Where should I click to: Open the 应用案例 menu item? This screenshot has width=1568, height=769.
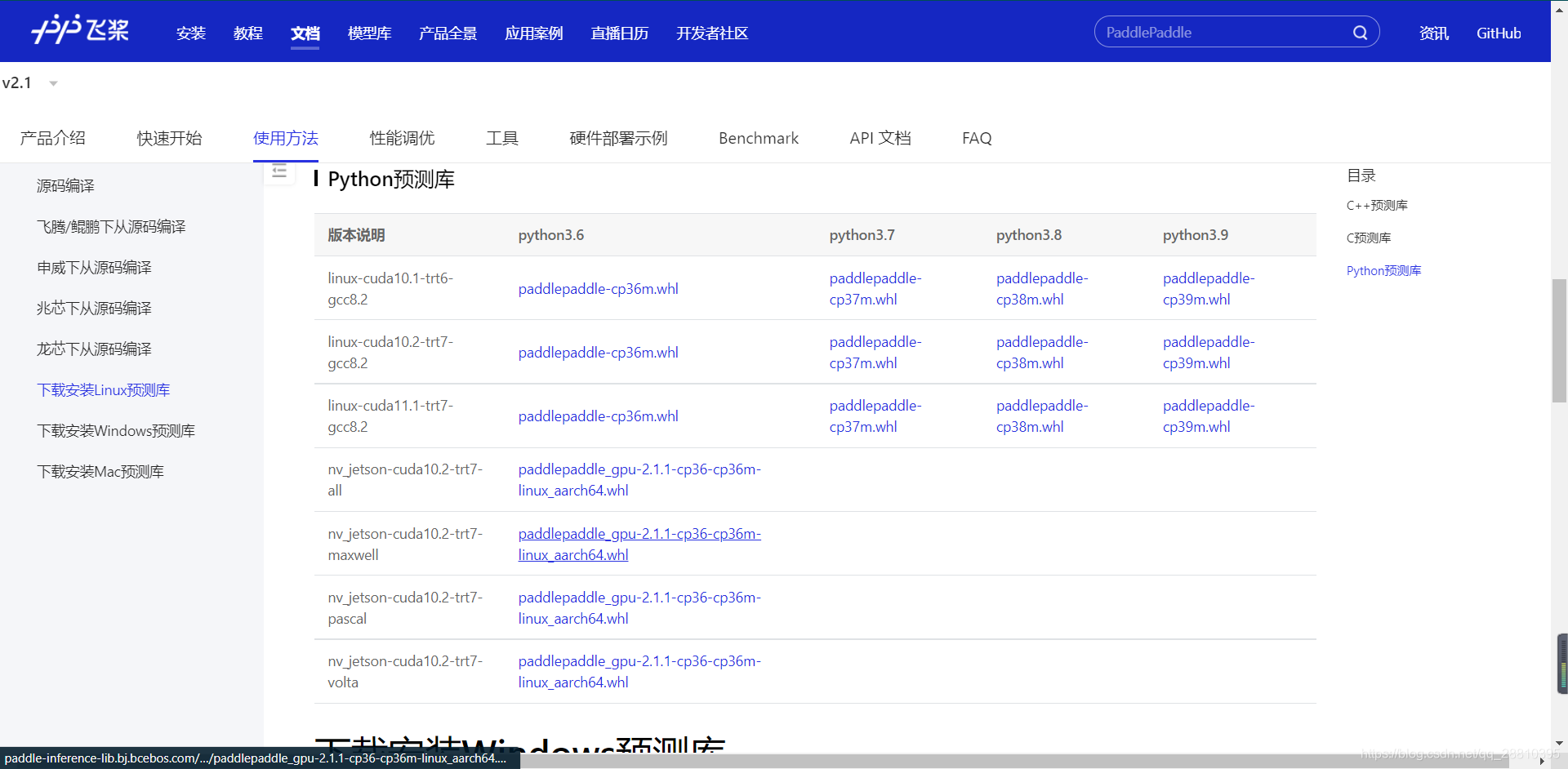pos(533,33)
